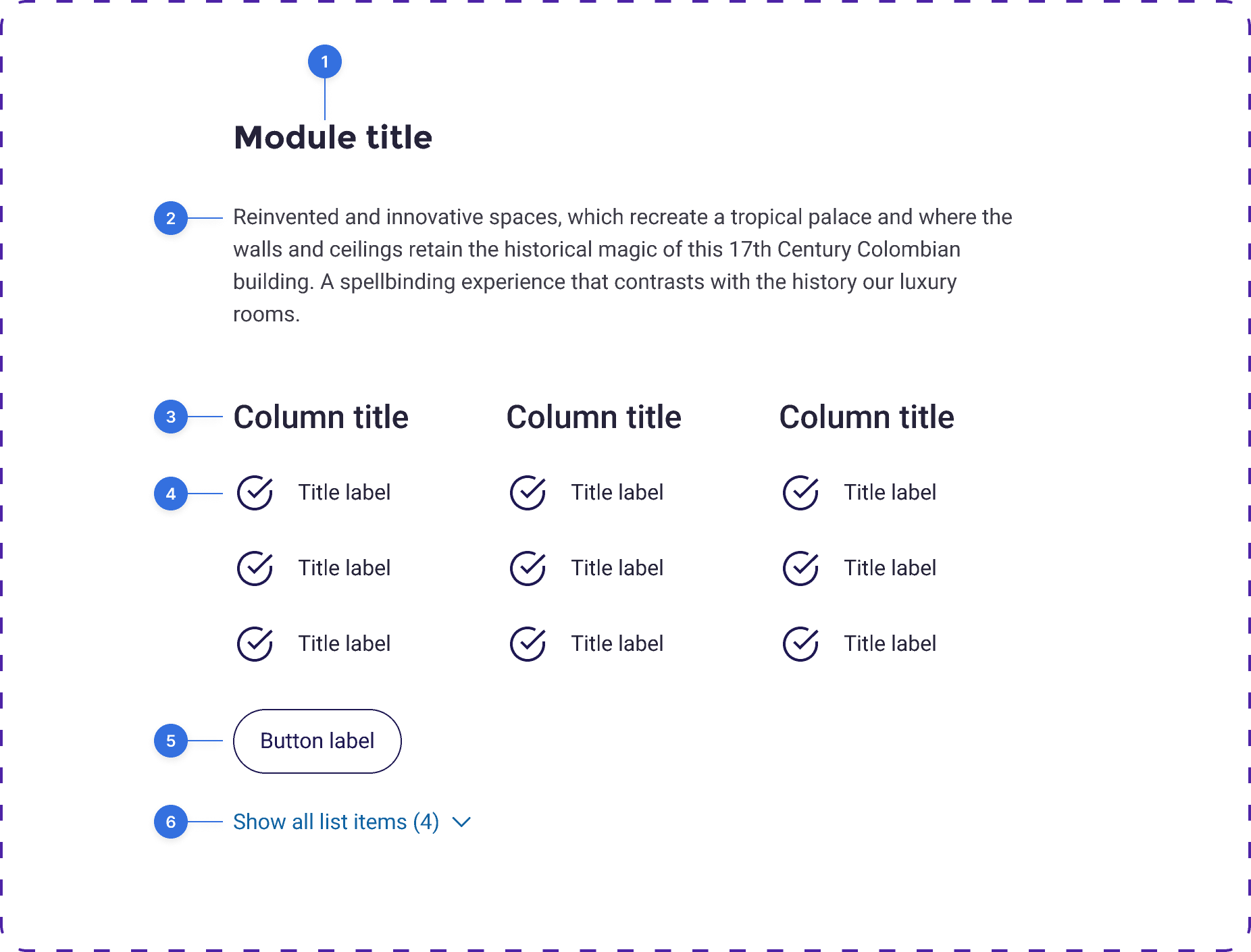Click annotation badge number 4

click(x=171, y=494)
